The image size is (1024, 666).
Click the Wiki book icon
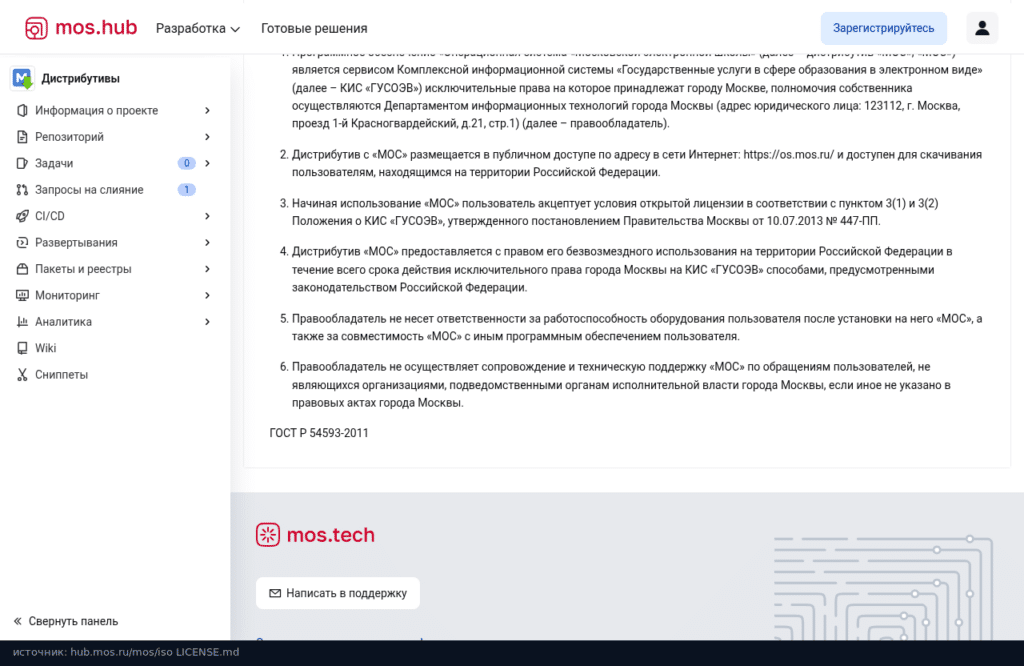coord(22,348)
